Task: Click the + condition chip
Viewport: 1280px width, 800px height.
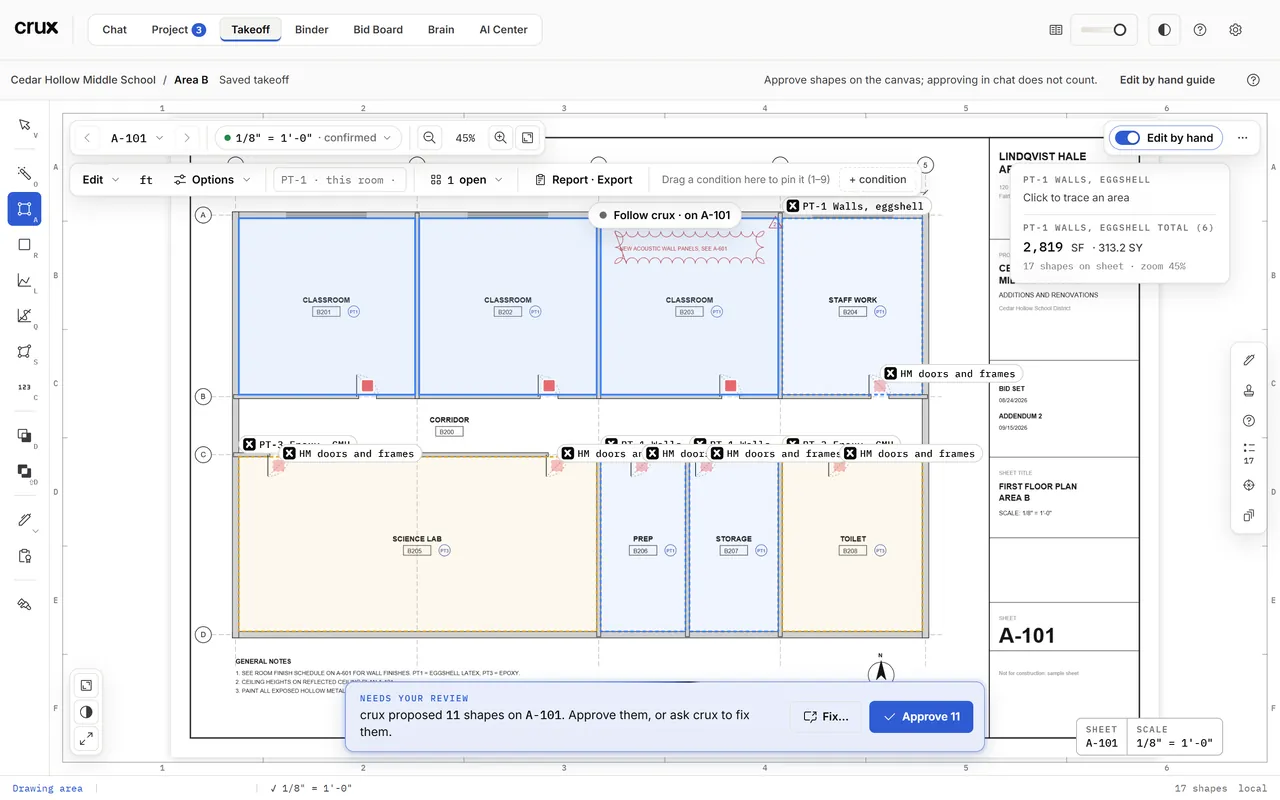Action: pyautogui.click(x=877, y=180)
